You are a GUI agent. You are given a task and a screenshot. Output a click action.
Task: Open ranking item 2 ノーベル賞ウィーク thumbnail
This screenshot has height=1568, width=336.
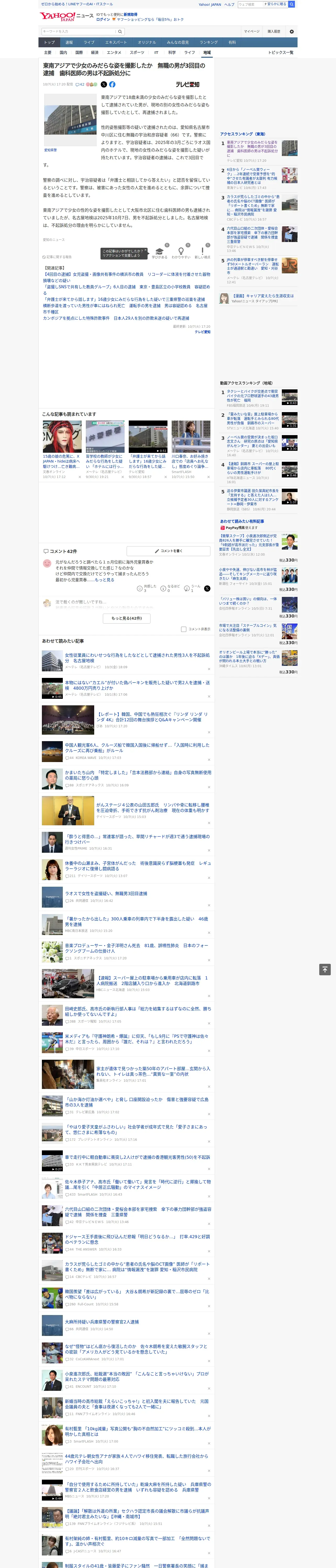point(290,175)
